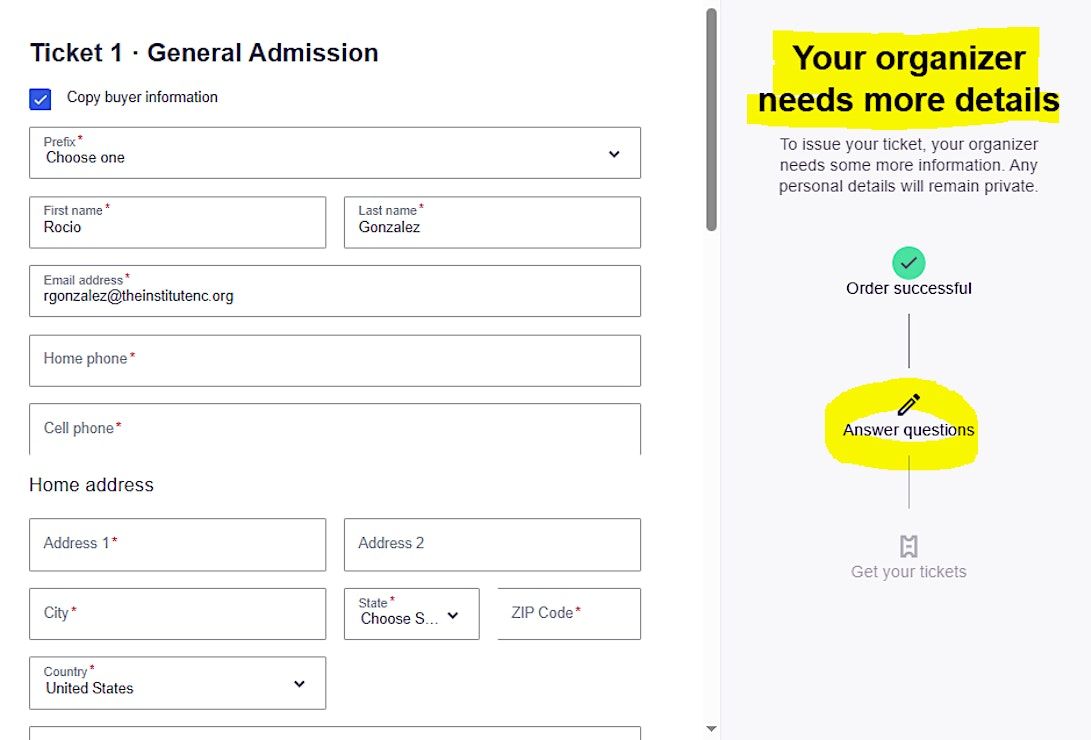Click the green Order successful checkmark icon

coord(908,263)
